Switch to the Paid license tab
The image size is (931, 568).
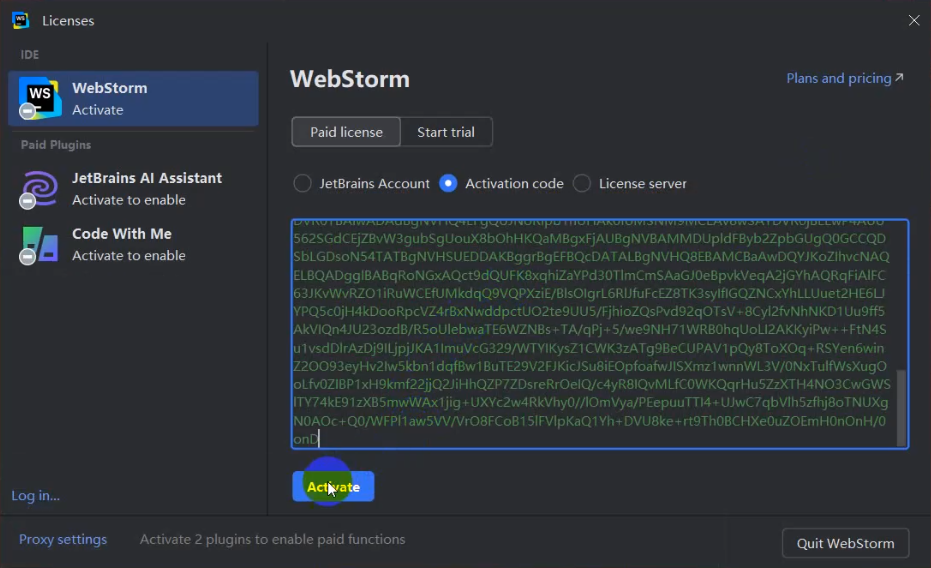pos(346,132)
